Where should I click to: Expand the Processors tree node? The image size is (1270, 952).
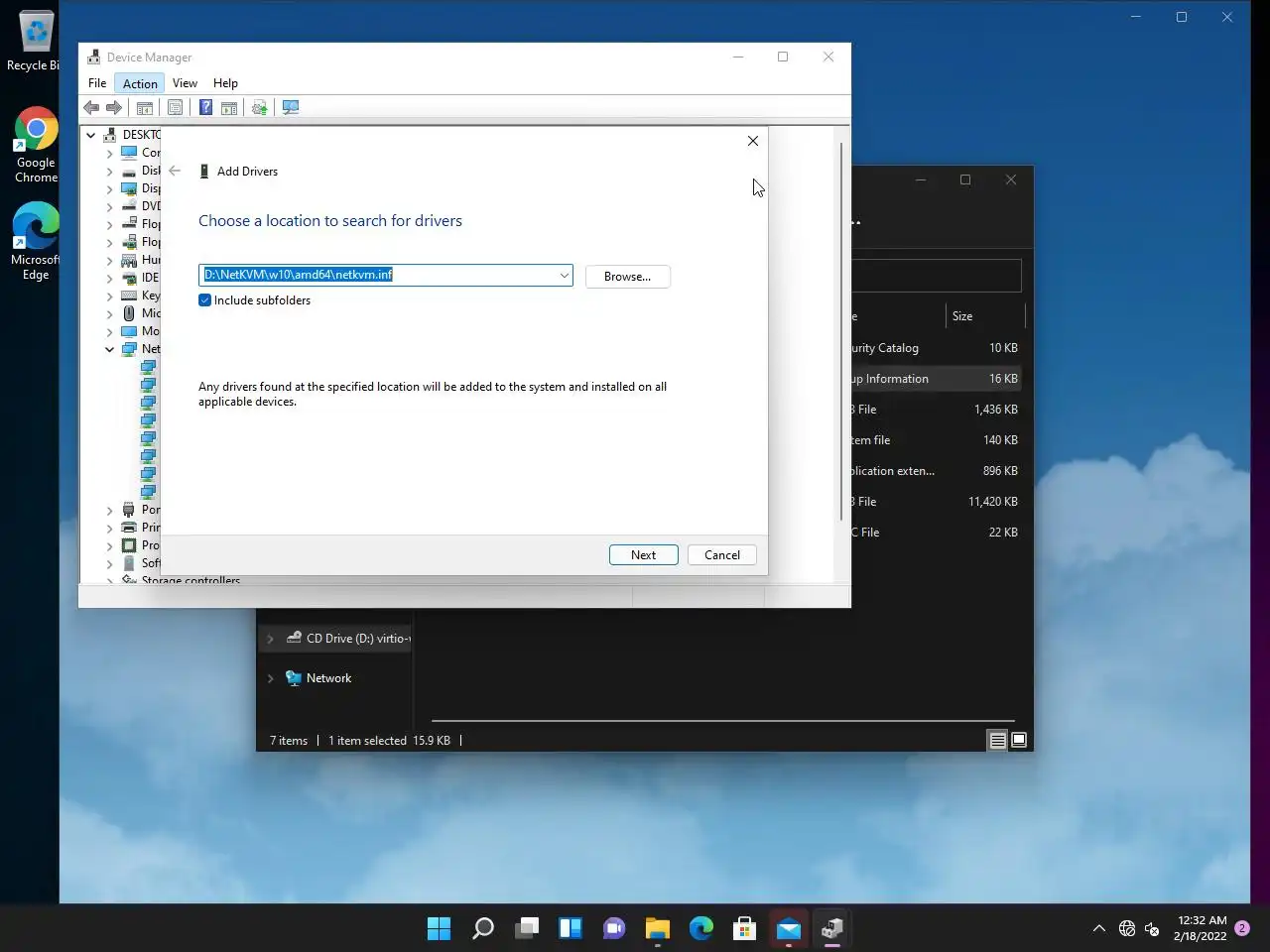[110, 545]
